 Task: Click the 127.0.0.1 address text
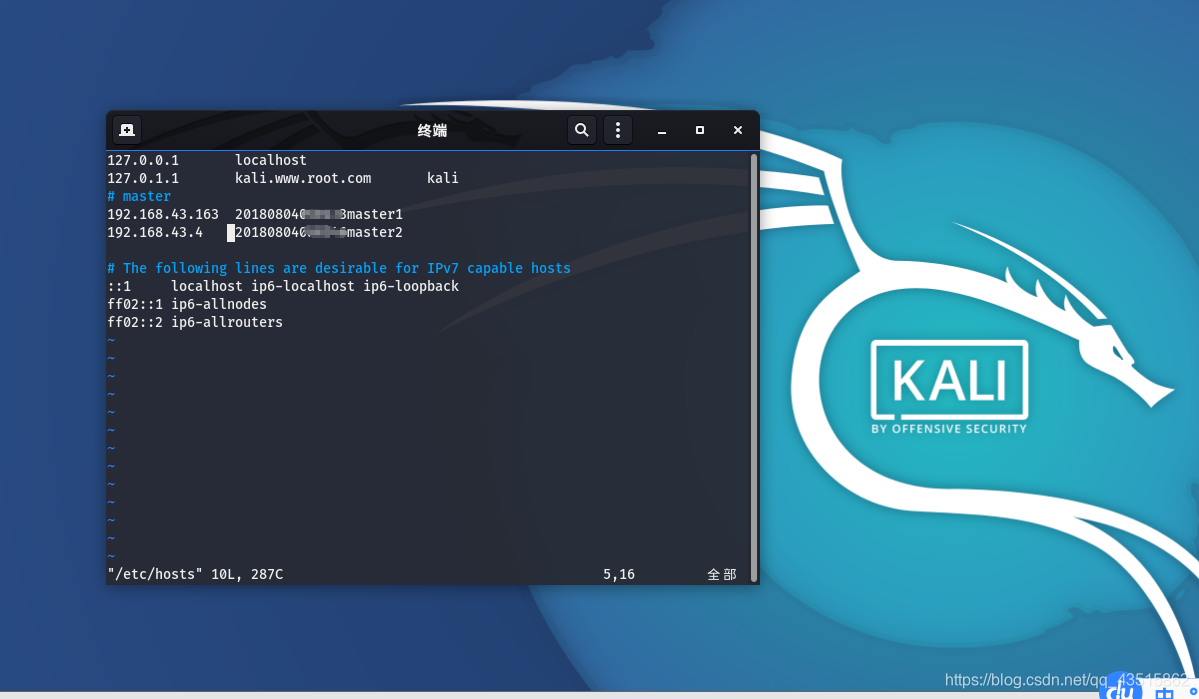click(143, 160)
